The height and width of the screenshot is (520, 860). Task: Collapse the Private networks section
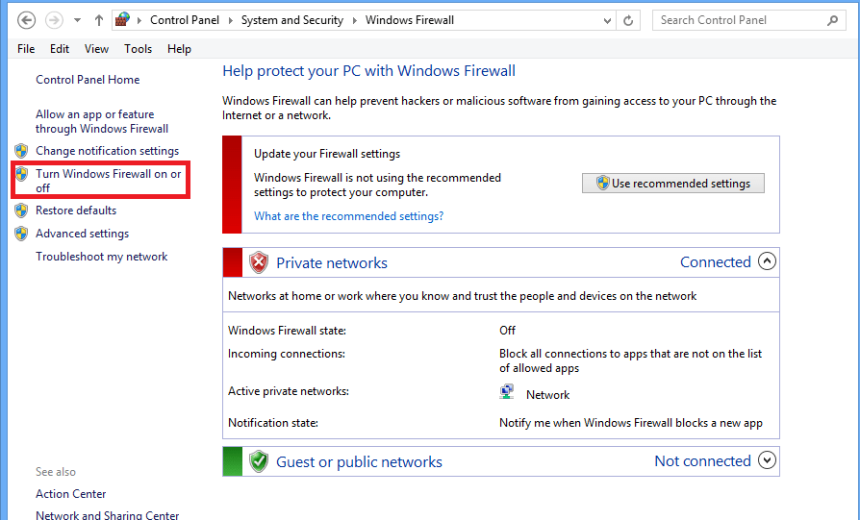(767, 262)
